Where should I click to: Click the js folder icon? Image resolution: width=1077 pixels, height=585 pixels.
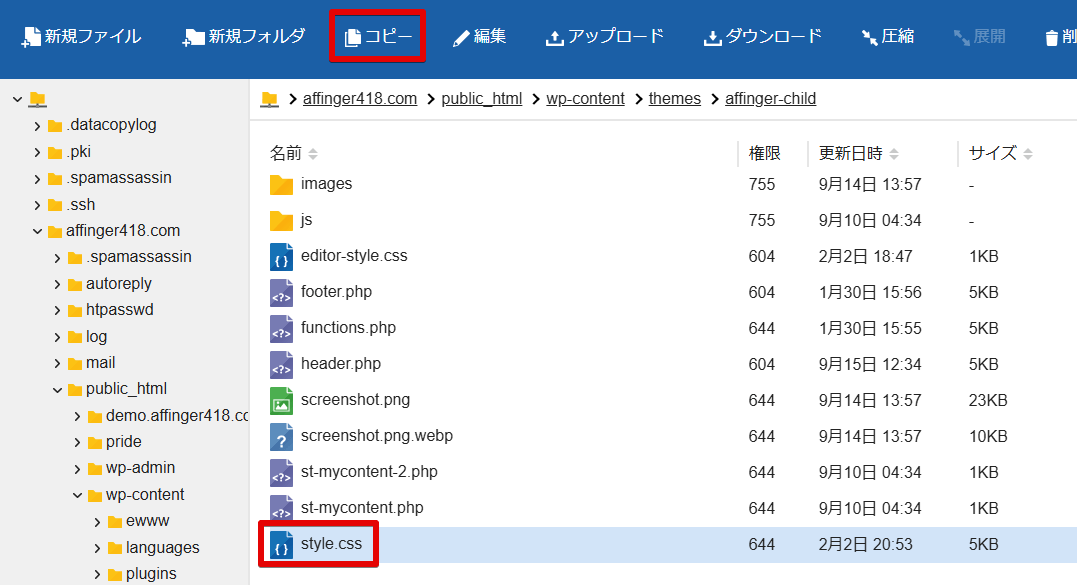point(281,220)
